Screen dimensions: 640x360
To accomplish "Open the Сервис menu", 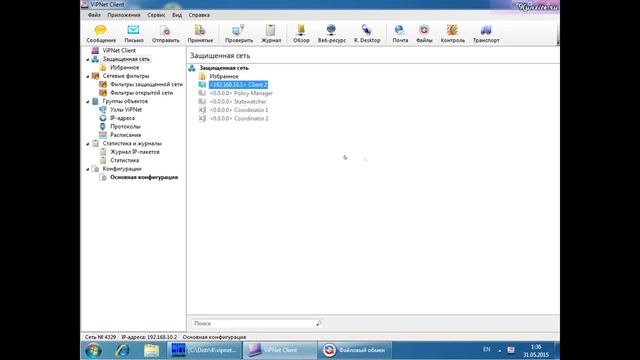I will pos(156,15).
